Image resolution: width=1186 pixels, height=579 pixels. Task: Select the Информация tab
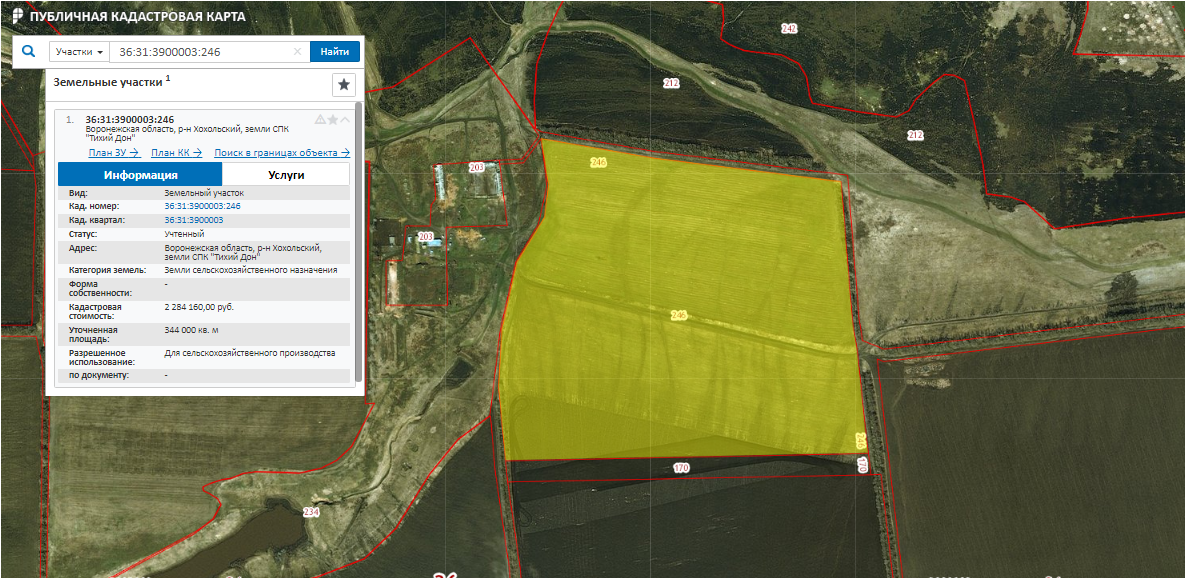click(140, 175)
